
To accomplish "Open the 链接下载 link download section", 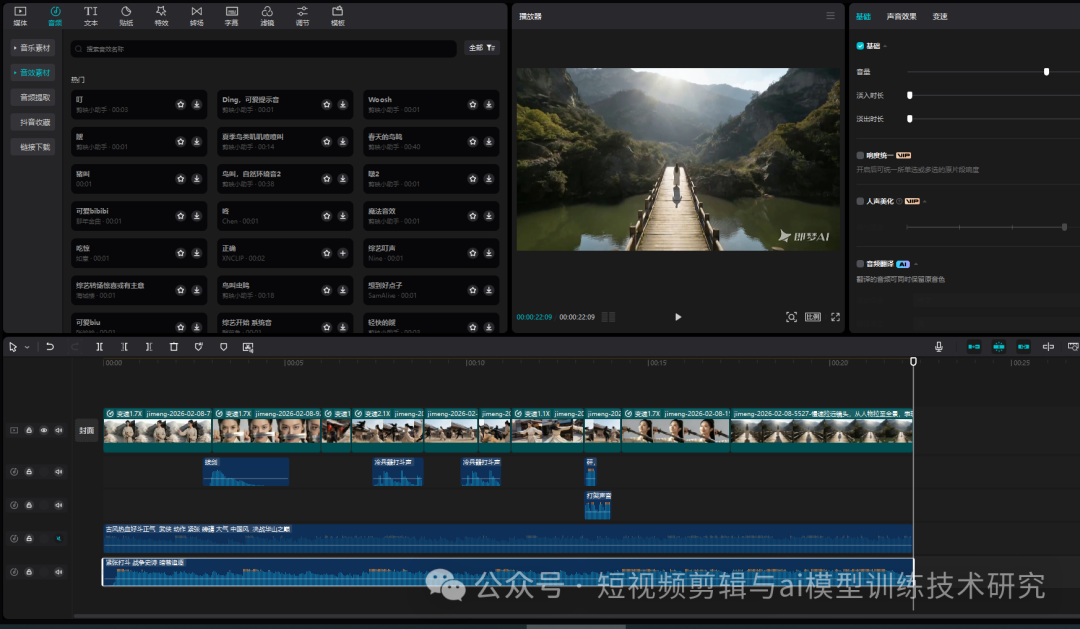I will pos(32,147).
